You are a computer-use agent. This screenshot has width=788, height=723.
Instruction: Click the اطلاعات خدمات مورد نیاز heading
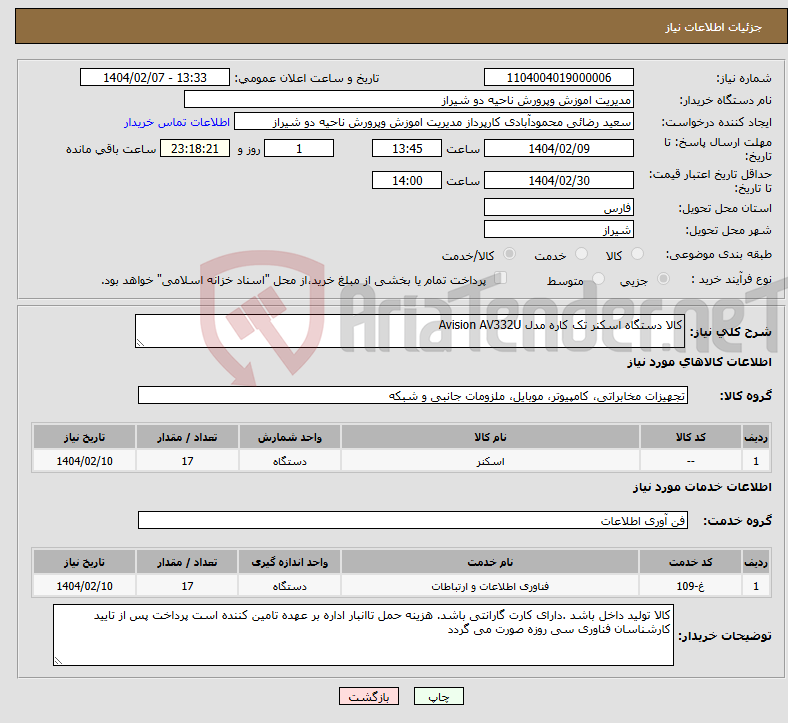(702, 487)
